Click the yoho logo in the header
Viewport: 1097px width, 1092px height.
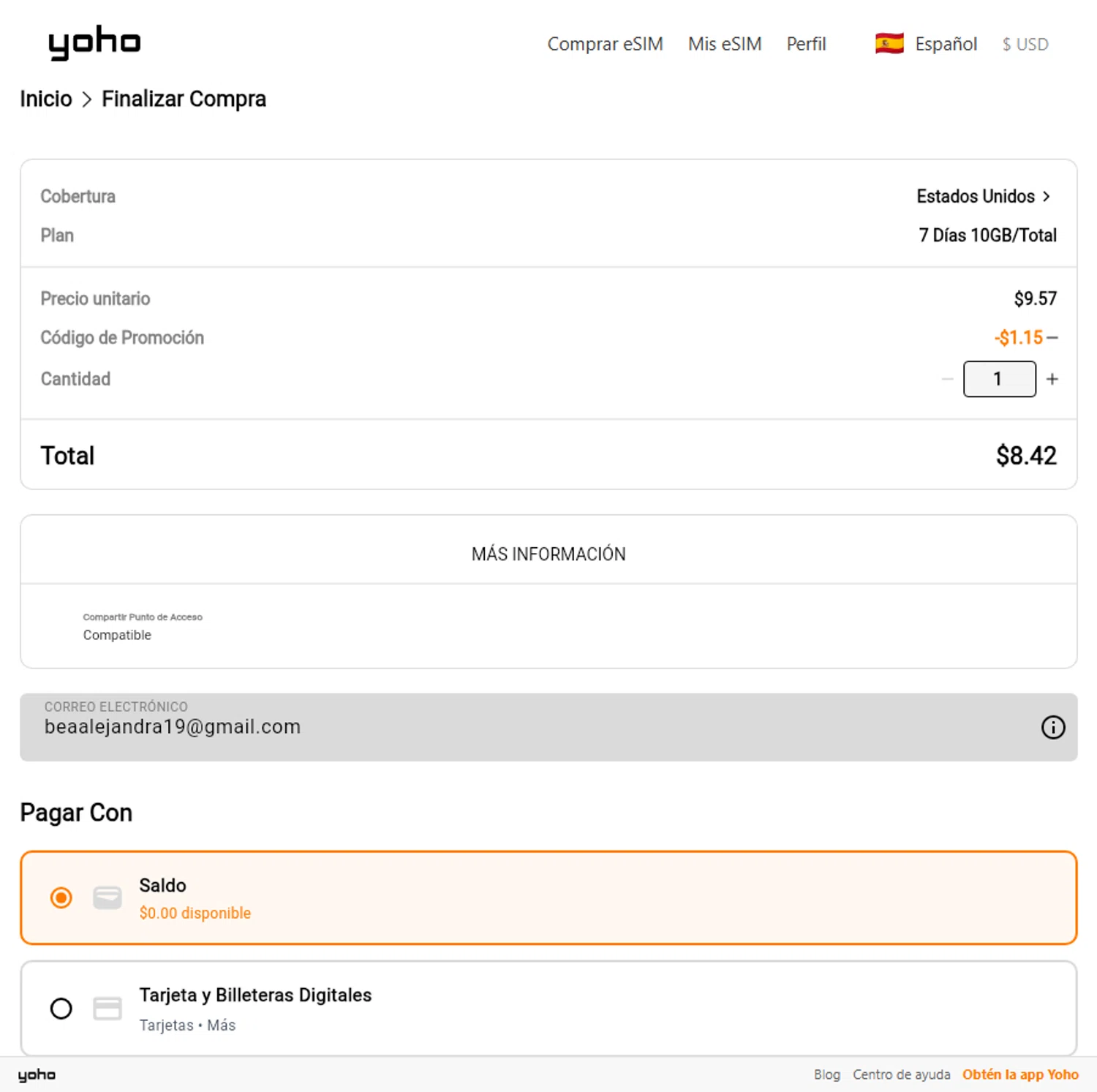point(94,42)
